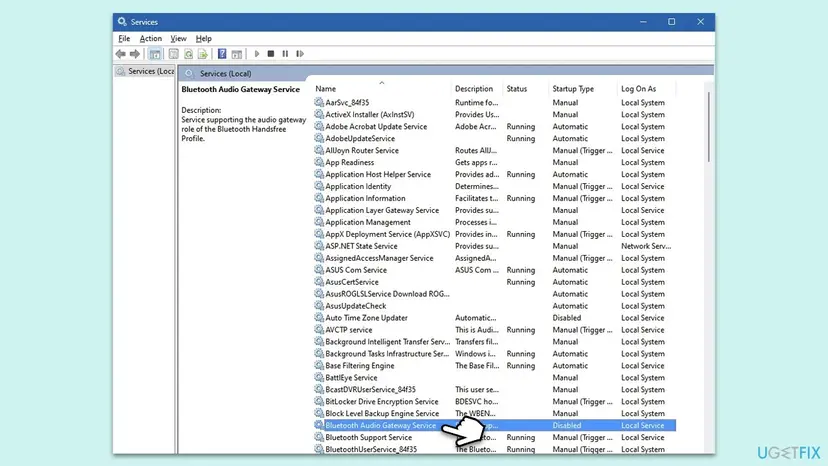Click the Start Service play icon

257,54
